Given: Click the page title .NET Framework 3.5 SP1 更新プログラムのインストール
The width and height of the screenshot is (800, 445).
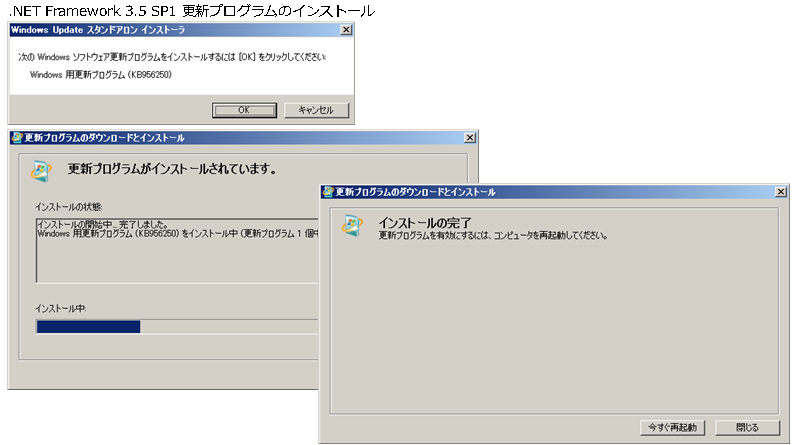Looking at the screenshot, I should [192, 11].
